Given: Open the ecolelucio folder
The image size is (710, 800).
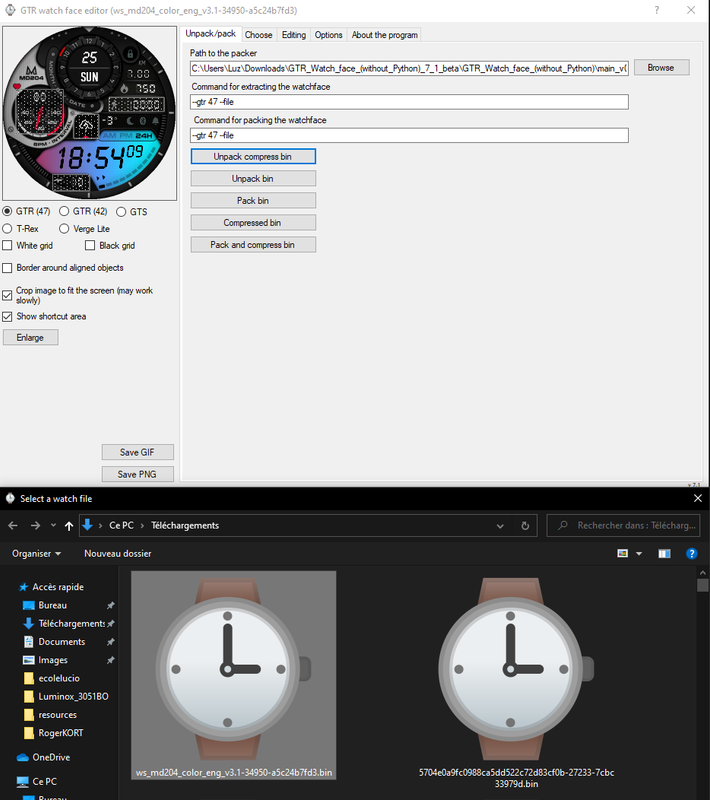Looking at the screenshot, I should 59,678.
